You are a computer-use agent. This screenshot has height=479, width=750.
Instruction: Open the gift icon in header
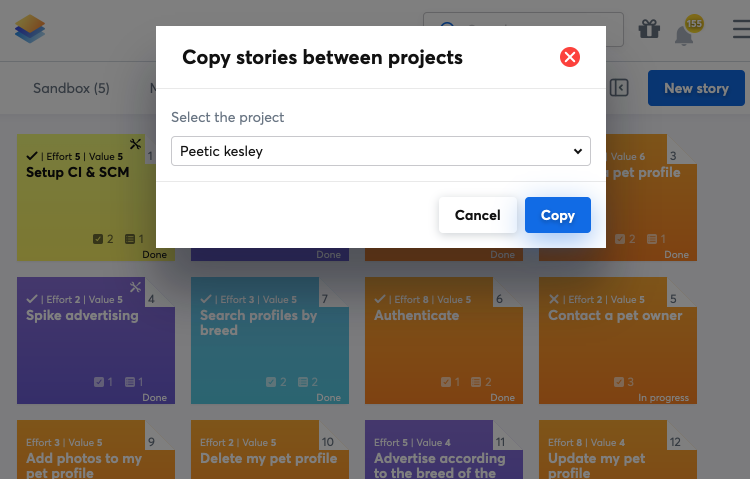click(649, 29)
